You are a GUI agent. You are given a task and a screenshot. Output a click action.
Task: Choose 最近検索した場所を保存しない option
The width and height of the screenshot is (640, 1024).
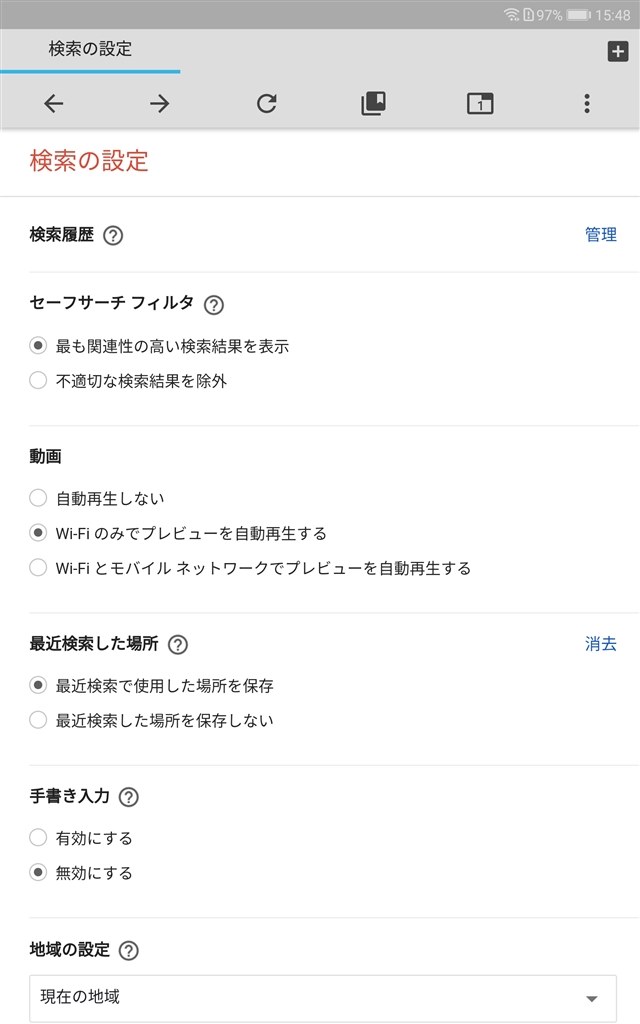click(38, 720)
